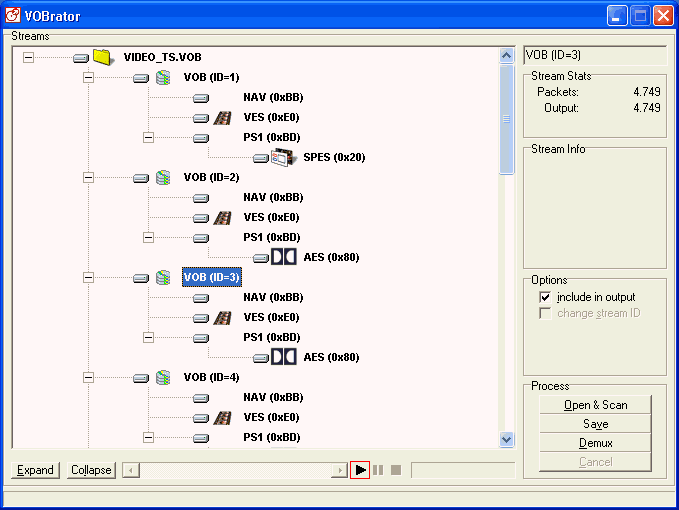Select the SPES (0x20) stream
The width and height of the screenshot is (679, 510).
point(334,157)
